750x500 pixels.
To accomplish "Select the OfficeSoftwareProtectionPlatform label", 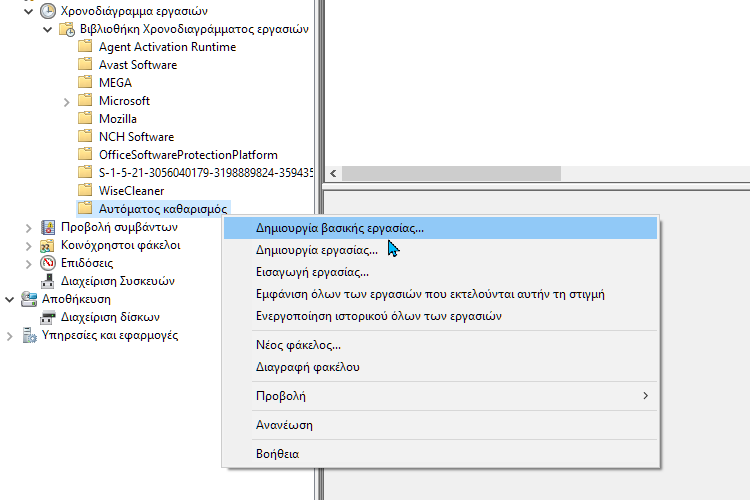I will pyautogui.click(x=188, y=155).
